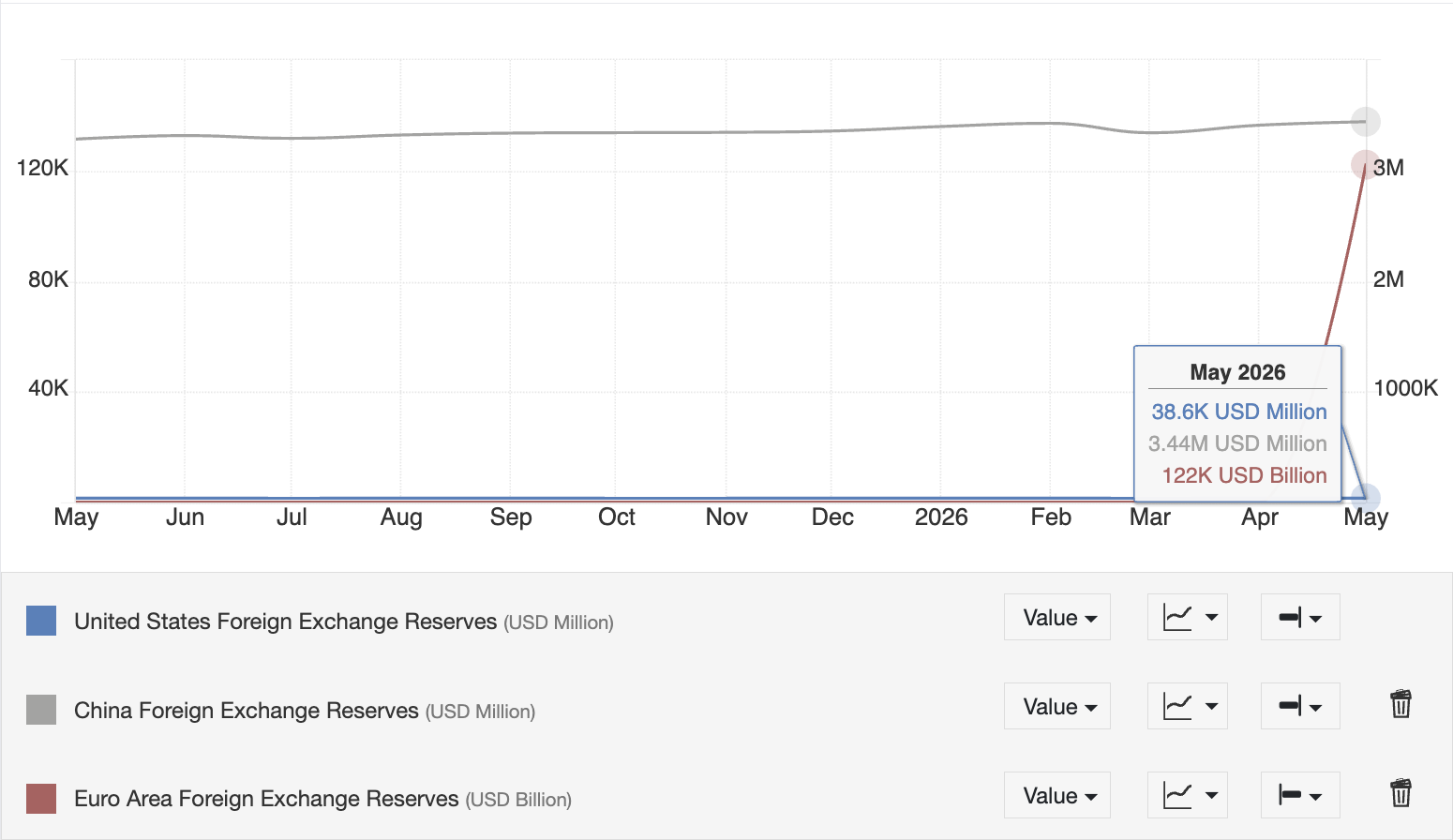The width and height of the screenshot is (1453, 840).
Task: Click the blue United States color swatch
Action: point(41,621)
